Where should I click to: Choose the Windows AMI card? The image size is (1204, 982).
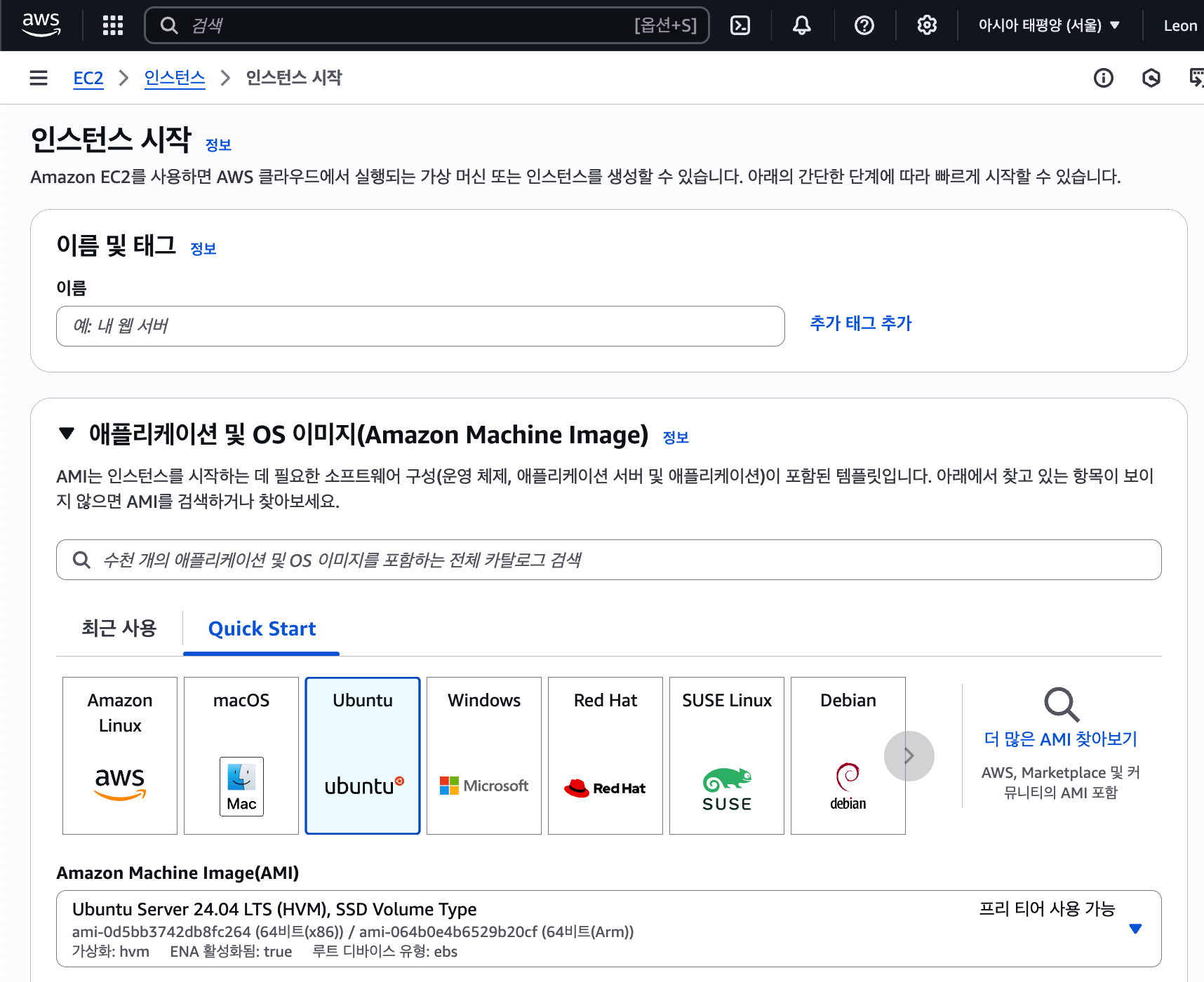[x=484, y=755]
